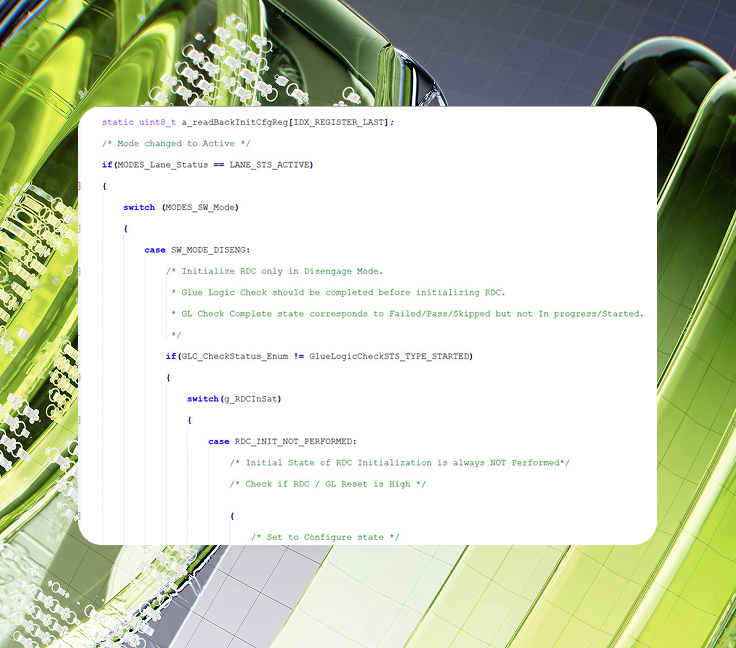The width and height of the screenshot is (736, 648).
Task: Click the 'Glue Logic Check should be' comment line
Action: (338, 292)
